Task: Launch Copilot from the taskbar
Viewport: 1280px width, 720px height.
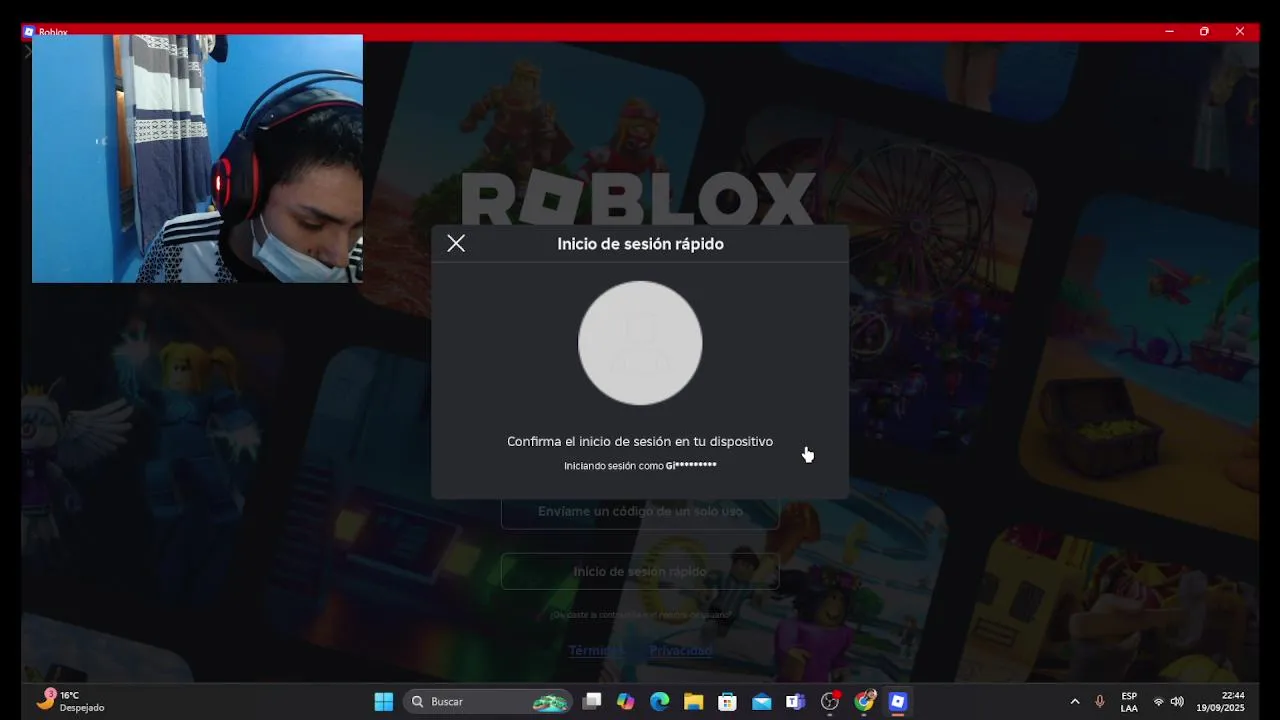Action: [x=626, y=702]
